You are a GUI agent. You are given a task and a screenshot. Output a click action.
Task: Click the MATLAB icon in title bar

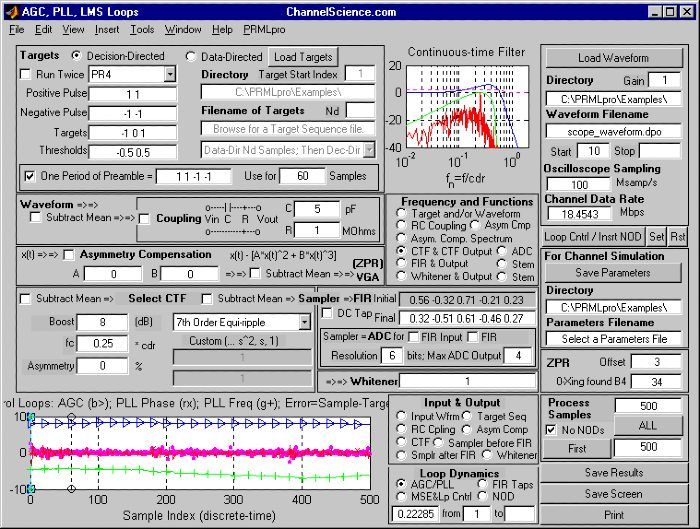(12, 11)
